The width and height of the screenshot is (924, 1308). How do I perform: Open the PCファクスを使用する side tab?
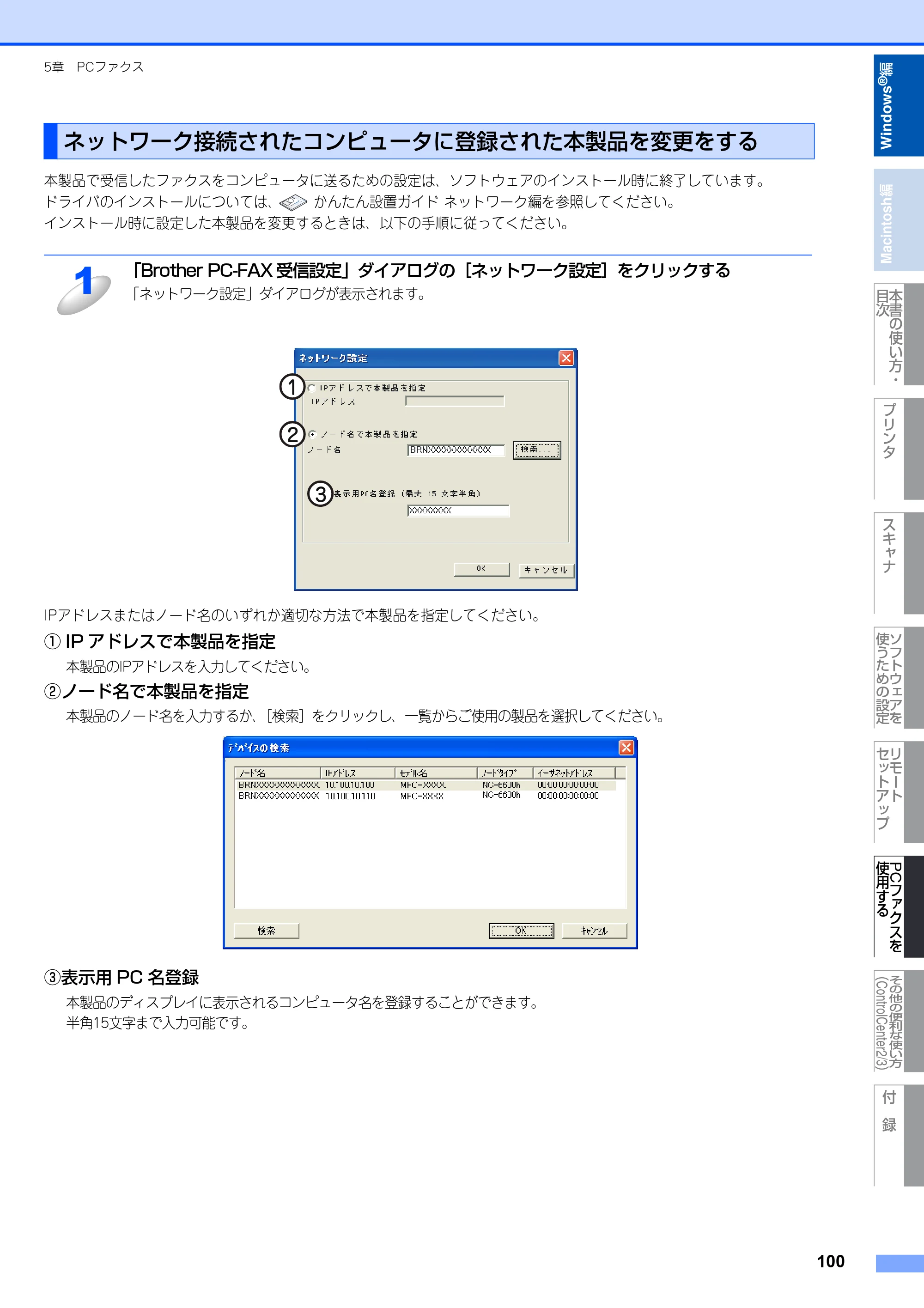pos(899,907)
